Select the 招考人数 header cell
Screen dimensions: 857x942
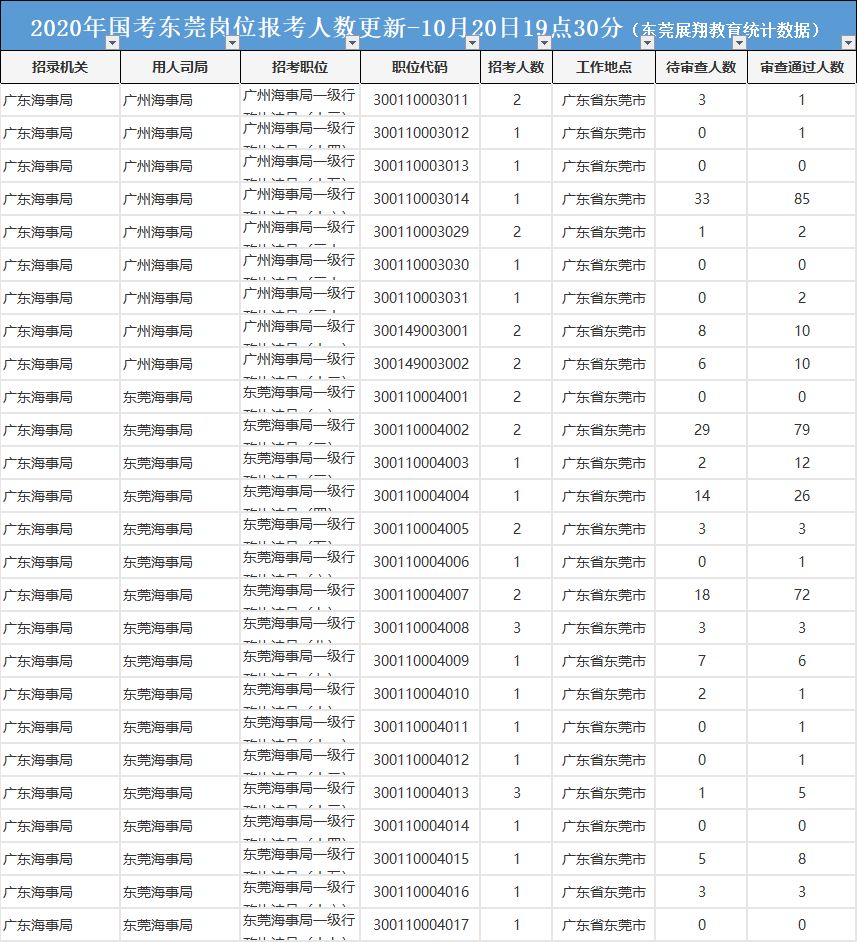[516, 67]
